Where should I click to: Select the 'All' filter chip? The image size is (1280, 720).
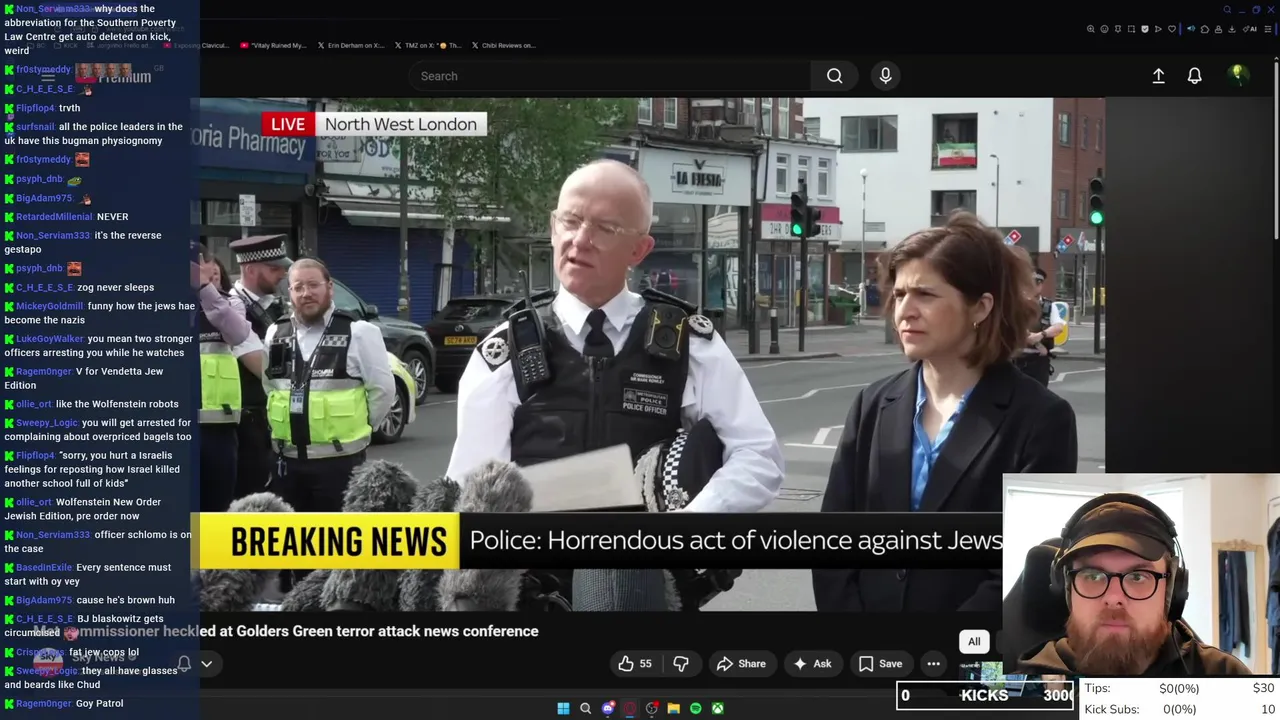coord(974,642)
